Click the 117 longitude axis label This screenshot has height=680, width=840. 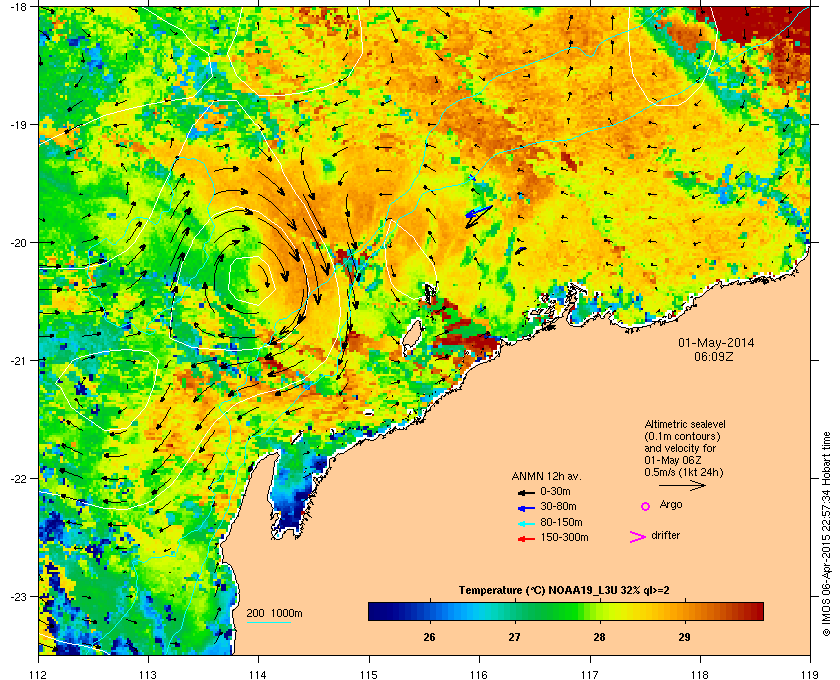tap(590, 674)
